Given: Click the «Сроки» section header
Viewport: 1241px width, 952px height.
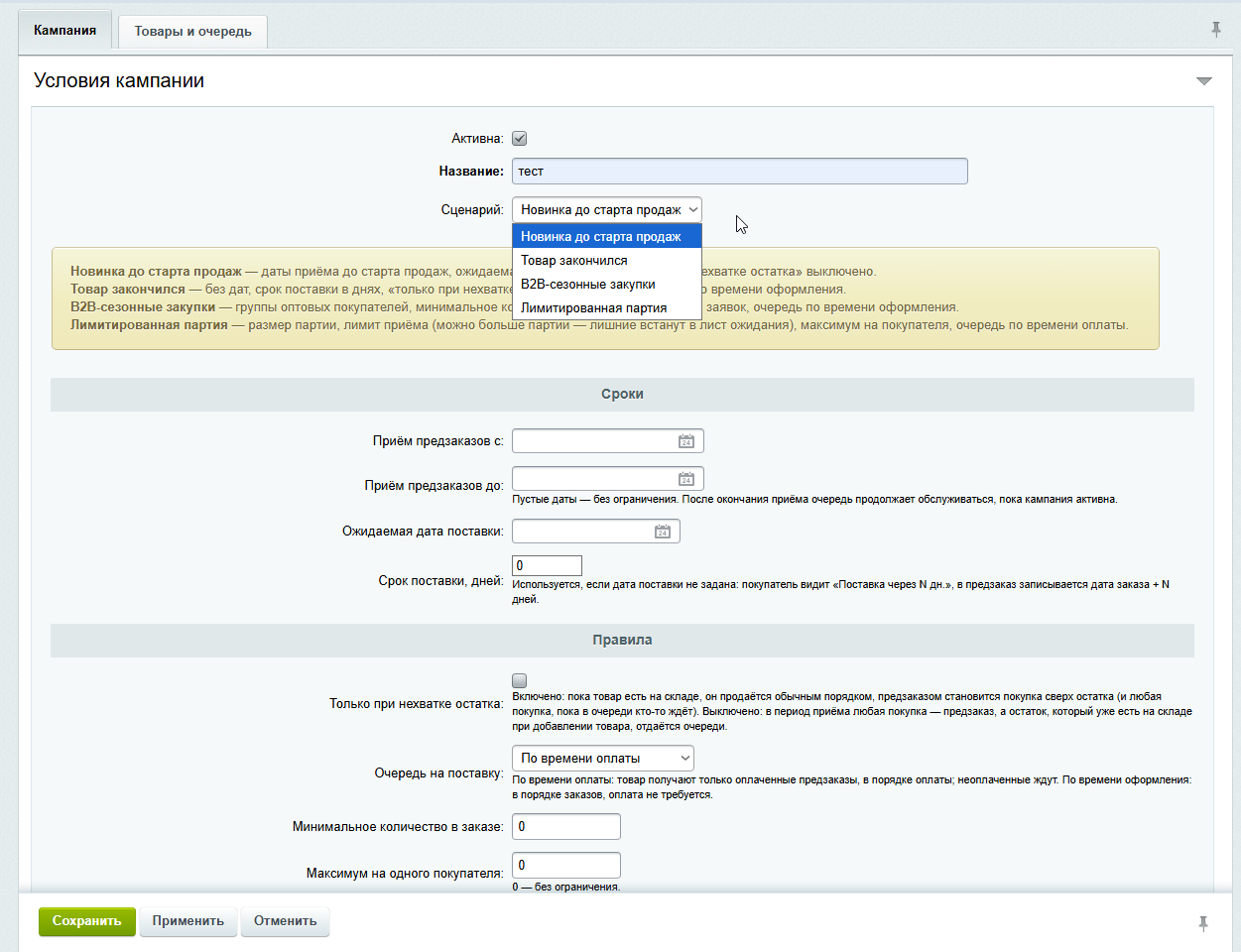Looking at the screenshot, I should tap(622, 395).
